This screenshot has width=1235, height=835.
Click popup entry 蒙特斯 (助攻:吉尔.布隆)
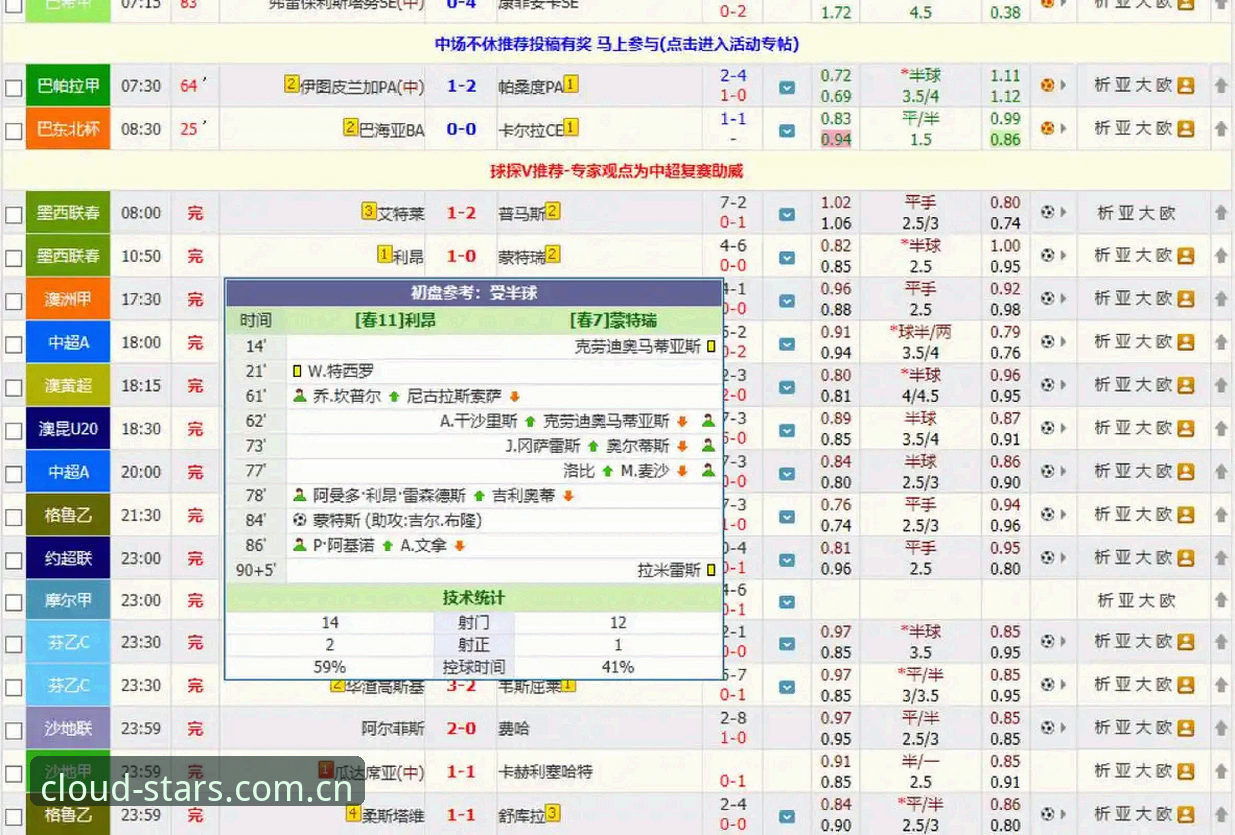(x=397, y=520)
